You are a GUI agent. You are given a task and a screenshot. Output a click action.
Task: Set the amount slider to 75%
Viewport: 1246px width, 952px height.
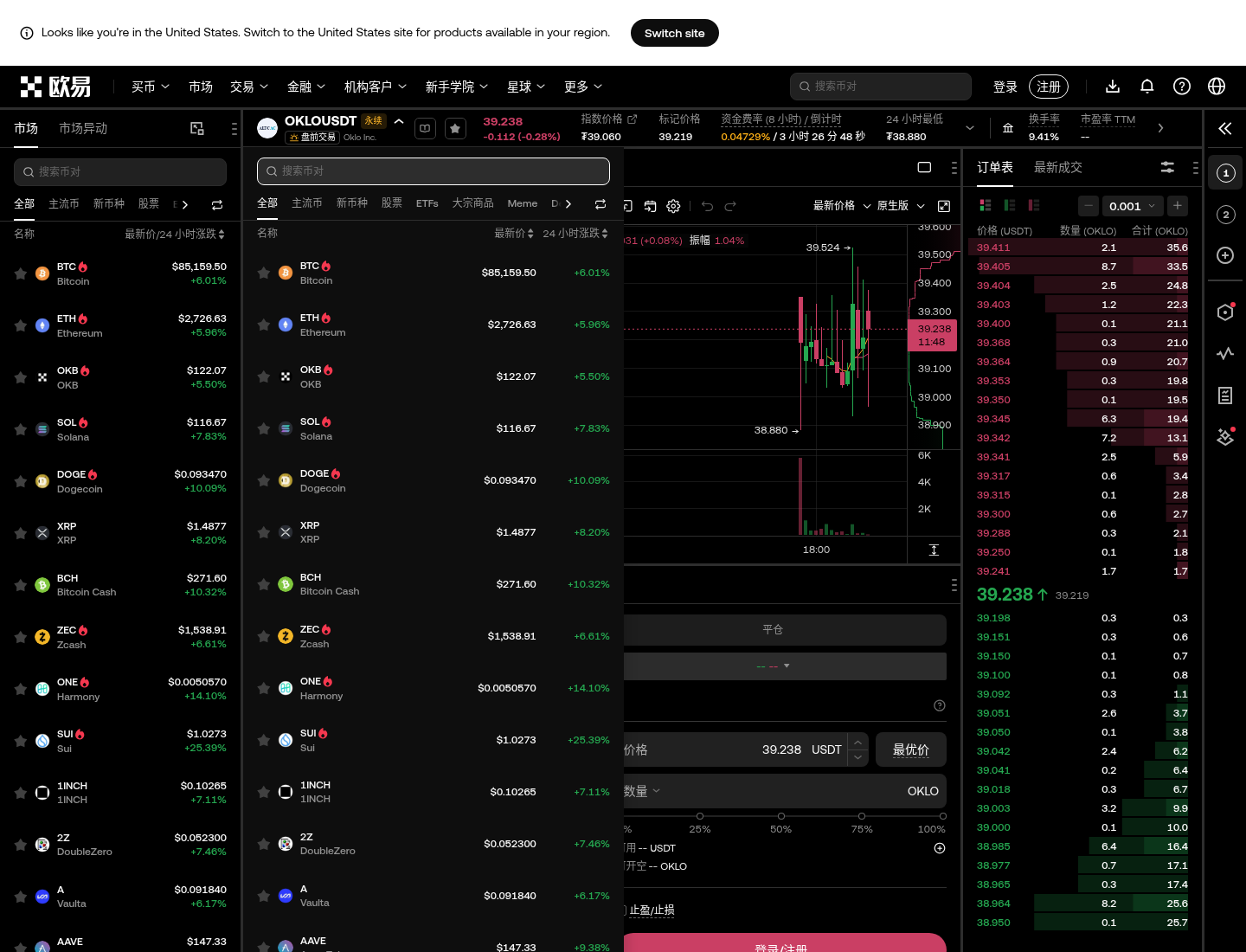click(x=862, y=816)
